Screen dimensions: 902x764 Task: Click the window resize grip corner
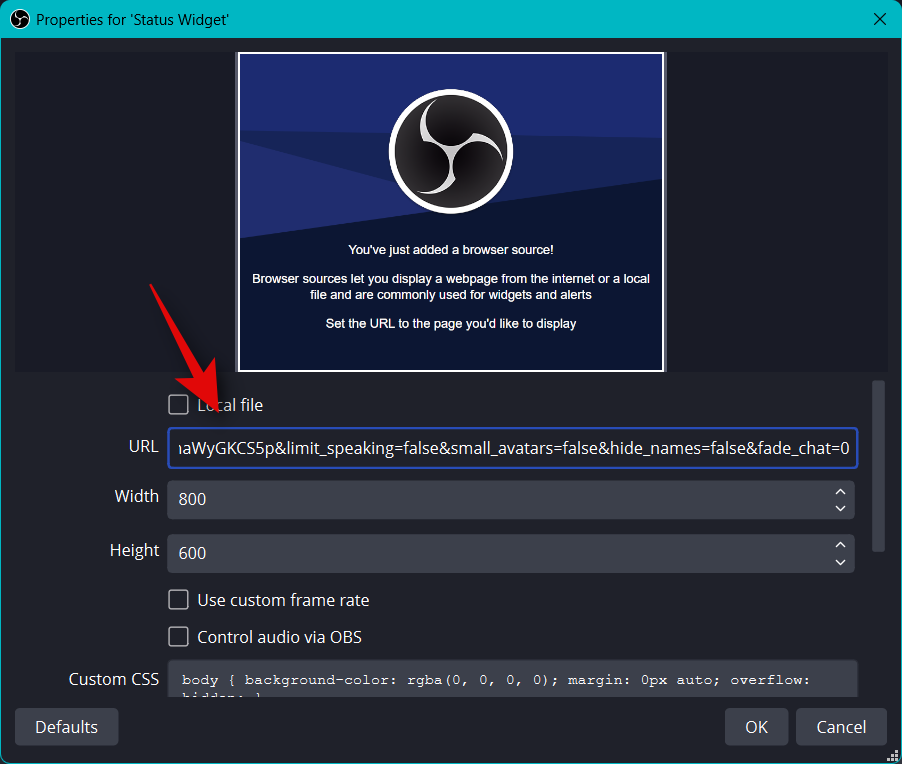[892, 755]
